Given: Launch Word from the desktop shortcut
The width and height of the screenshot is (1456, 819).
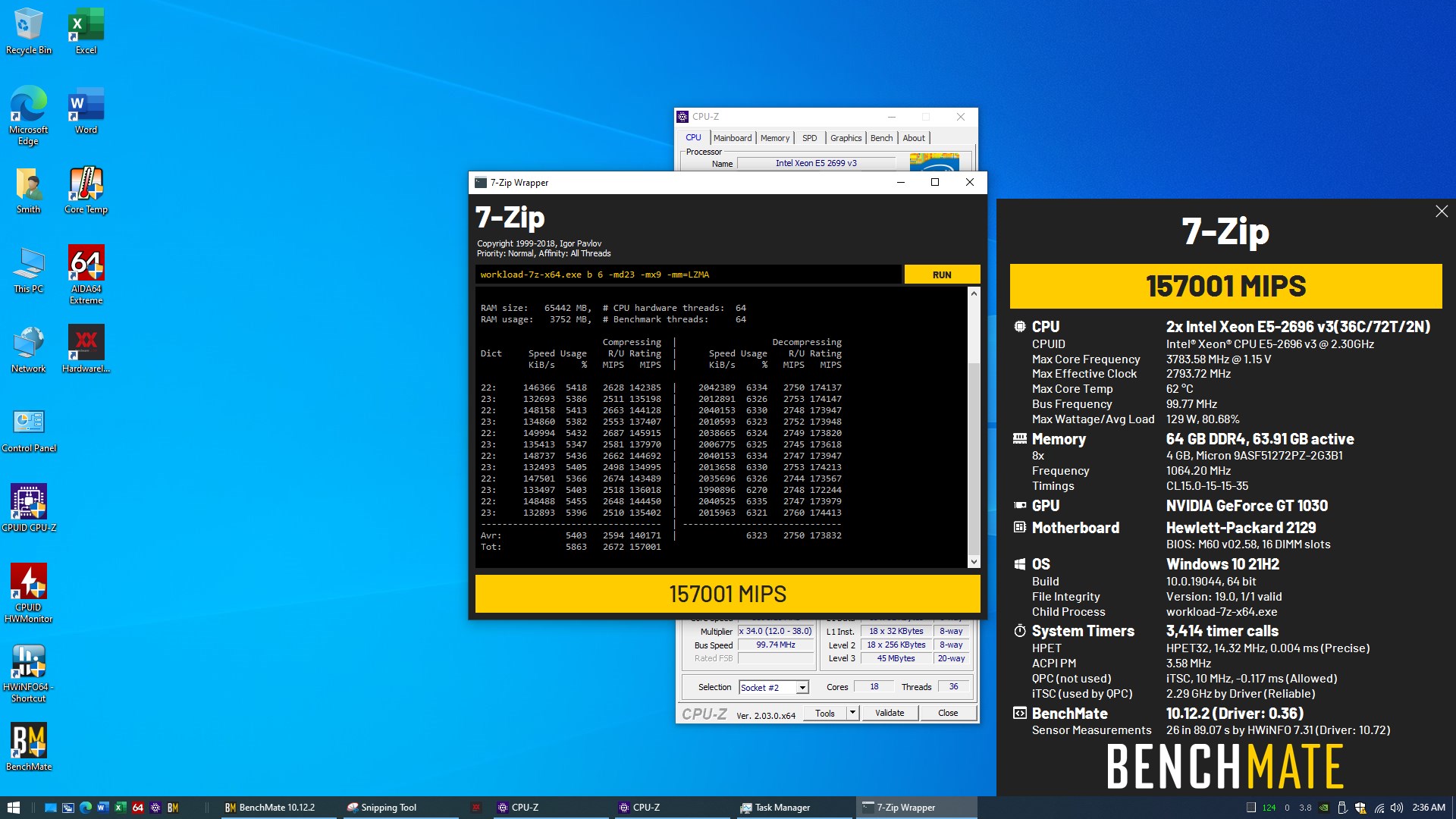Looking at the screenshot, I should coord(86,111).
